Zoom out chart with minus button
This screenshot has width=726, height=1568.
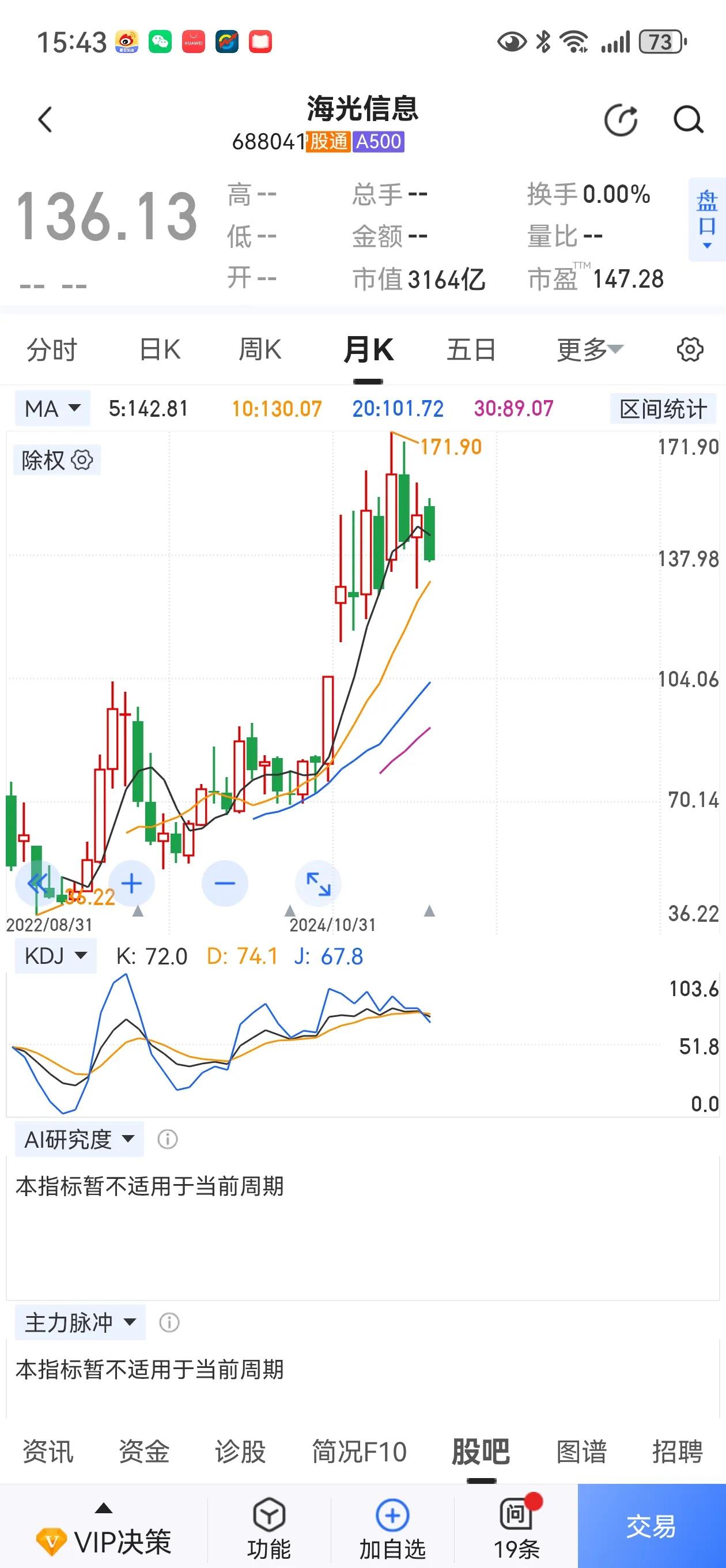point(225,883)
